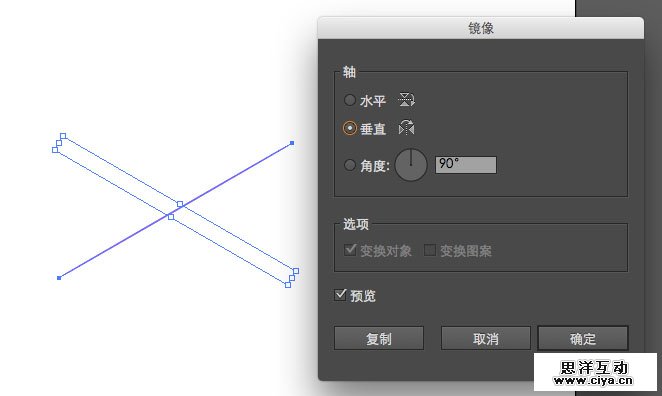Click the 90° angle input field
Image resolution: width=662 pixels, height=396 pixels.
[x=466, y=165]
